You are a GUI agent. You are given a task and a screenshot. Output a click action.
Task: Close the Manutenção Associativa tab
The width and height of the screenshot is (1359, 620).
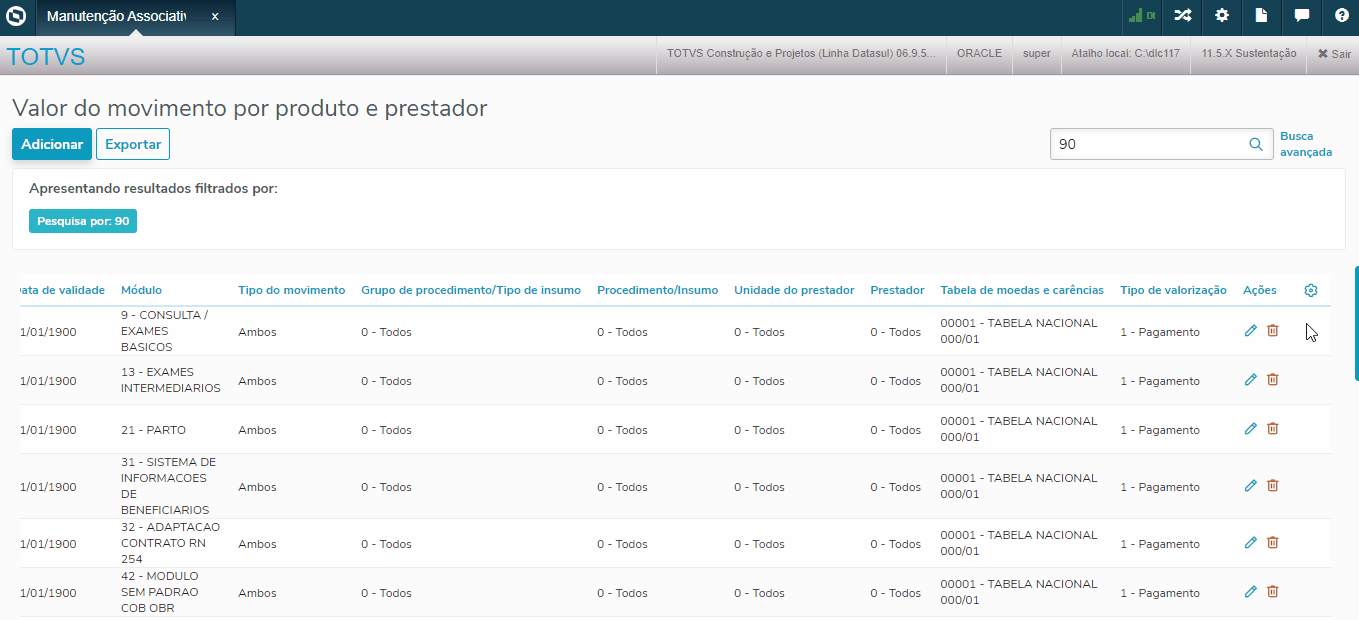[x=215, y=17]
